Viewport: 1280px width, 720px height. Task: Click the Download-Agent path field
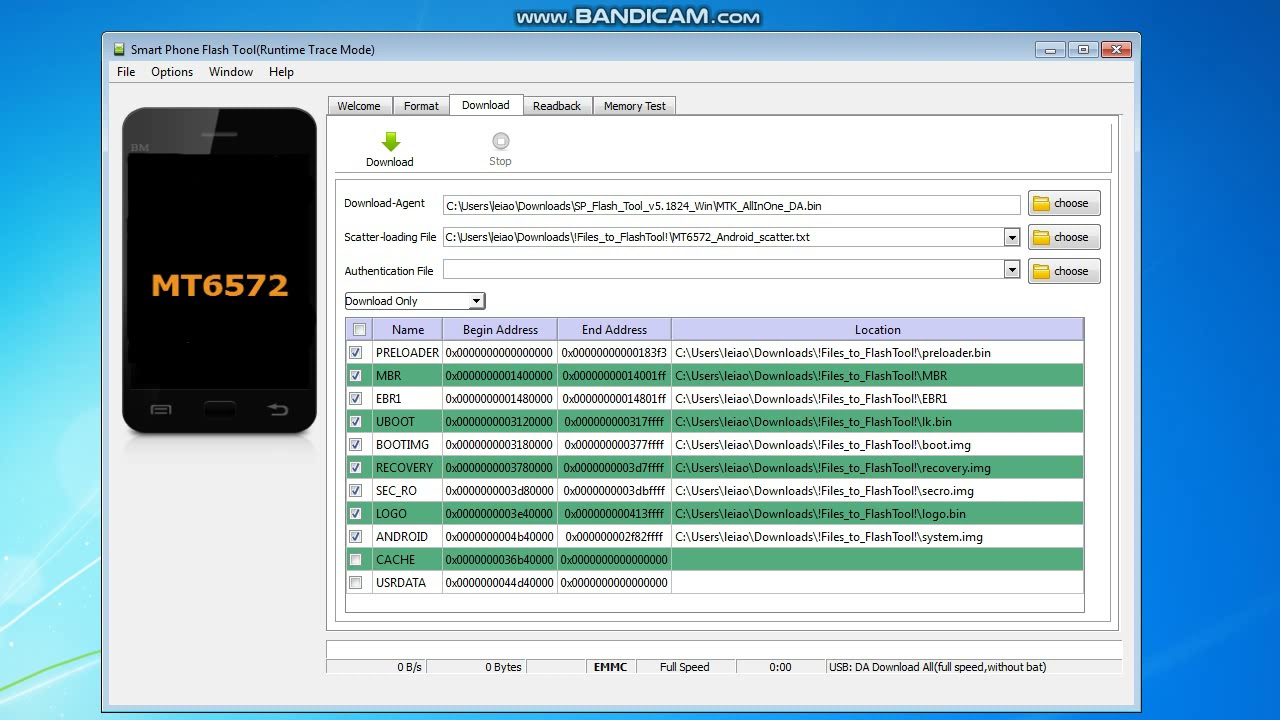coord(731,205)
